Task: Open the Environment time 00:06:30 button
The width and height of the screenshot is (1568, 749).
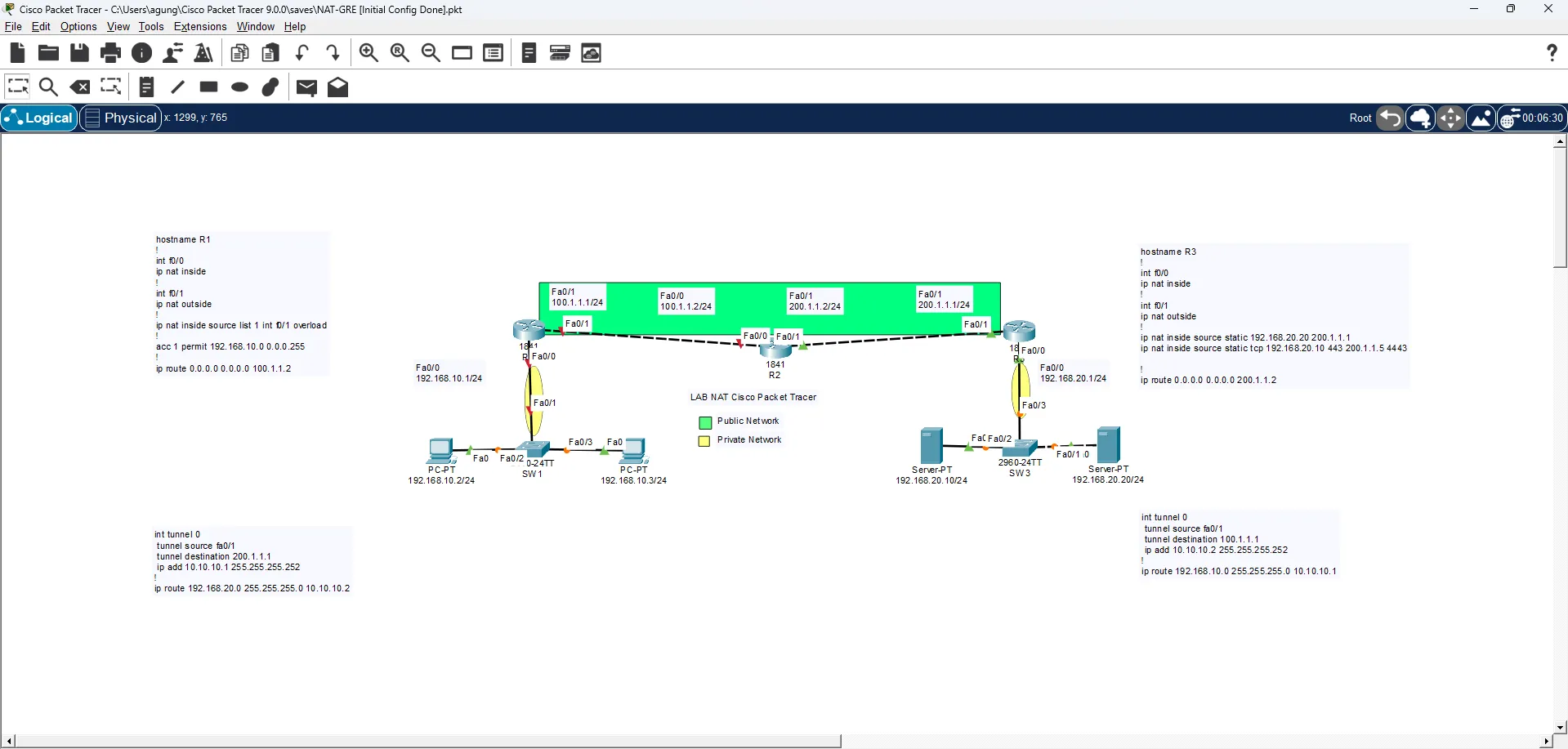Action: coord(1532,118)
